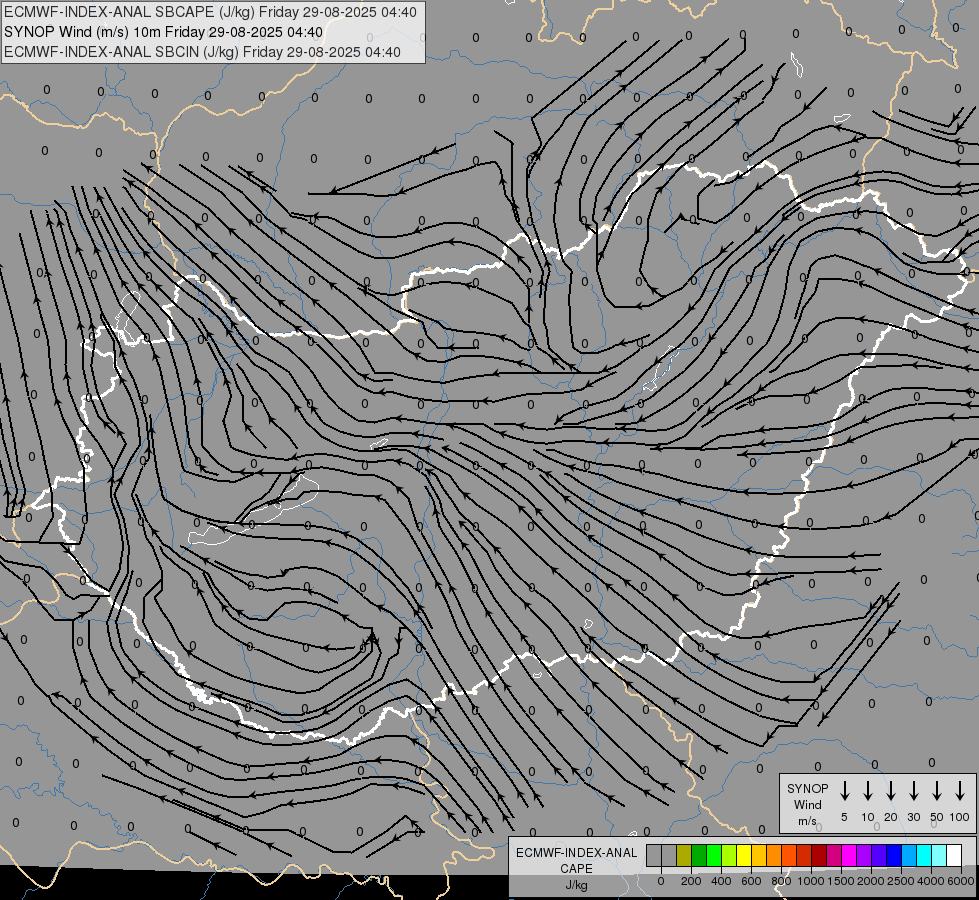Viewport: 979px width, 900px height.
Task: Click the 'SYNOP' label in wind legend
Action: (x=807, y=788)
